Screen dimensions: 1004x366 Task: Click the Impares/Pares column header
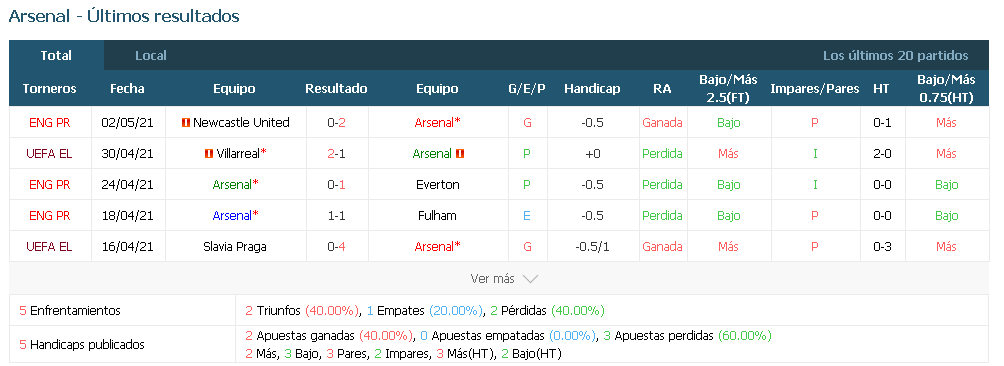(x=814, y=89)
